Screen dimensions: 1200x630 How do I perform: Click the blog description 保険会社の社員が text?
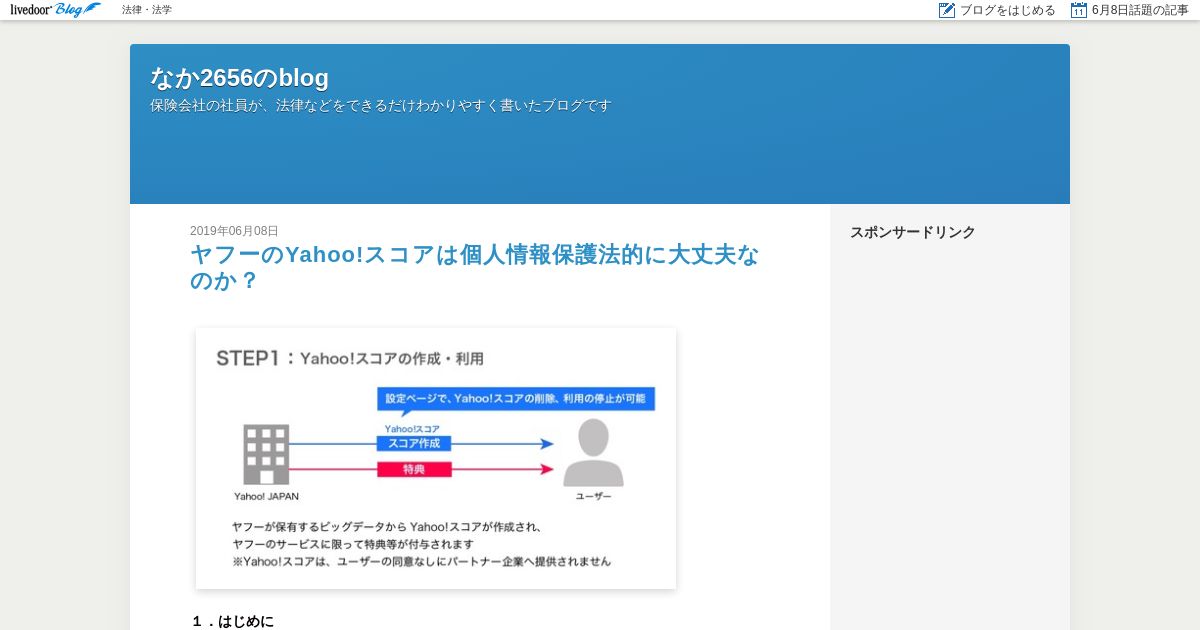tap(380, 106)
